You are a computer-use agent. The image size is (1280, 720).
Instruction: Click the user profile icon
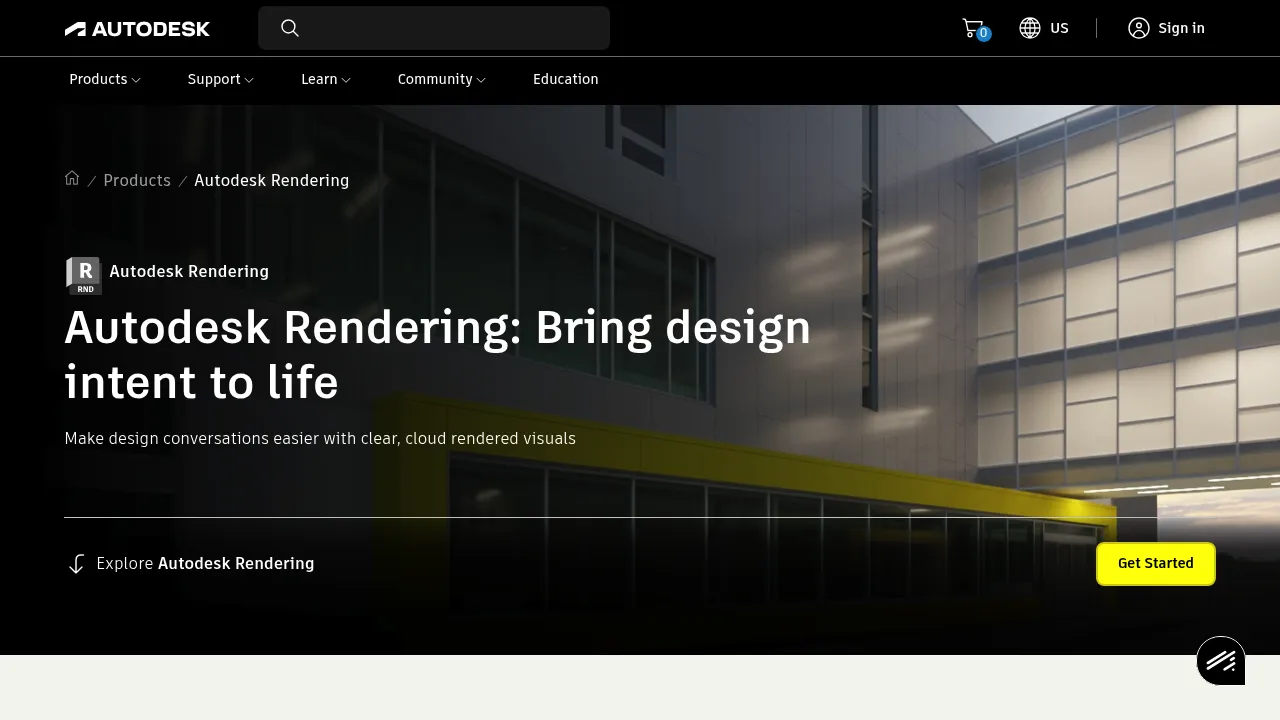pyautogui.click(x=1139, y=28)
